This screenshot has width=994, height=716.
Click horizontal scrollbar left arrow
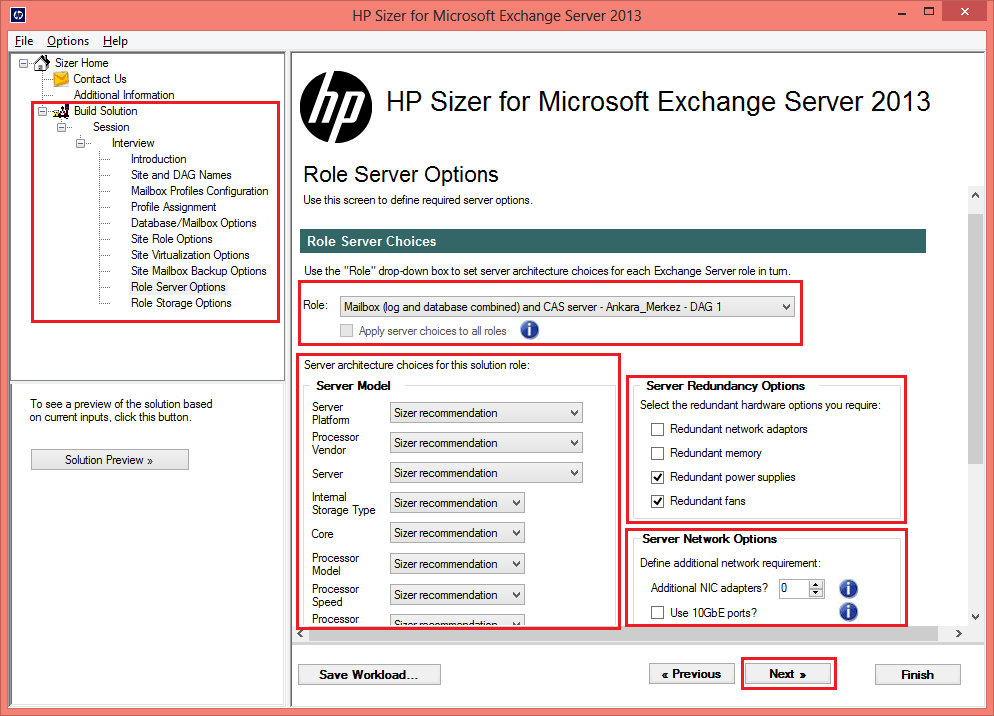(300, 634)
